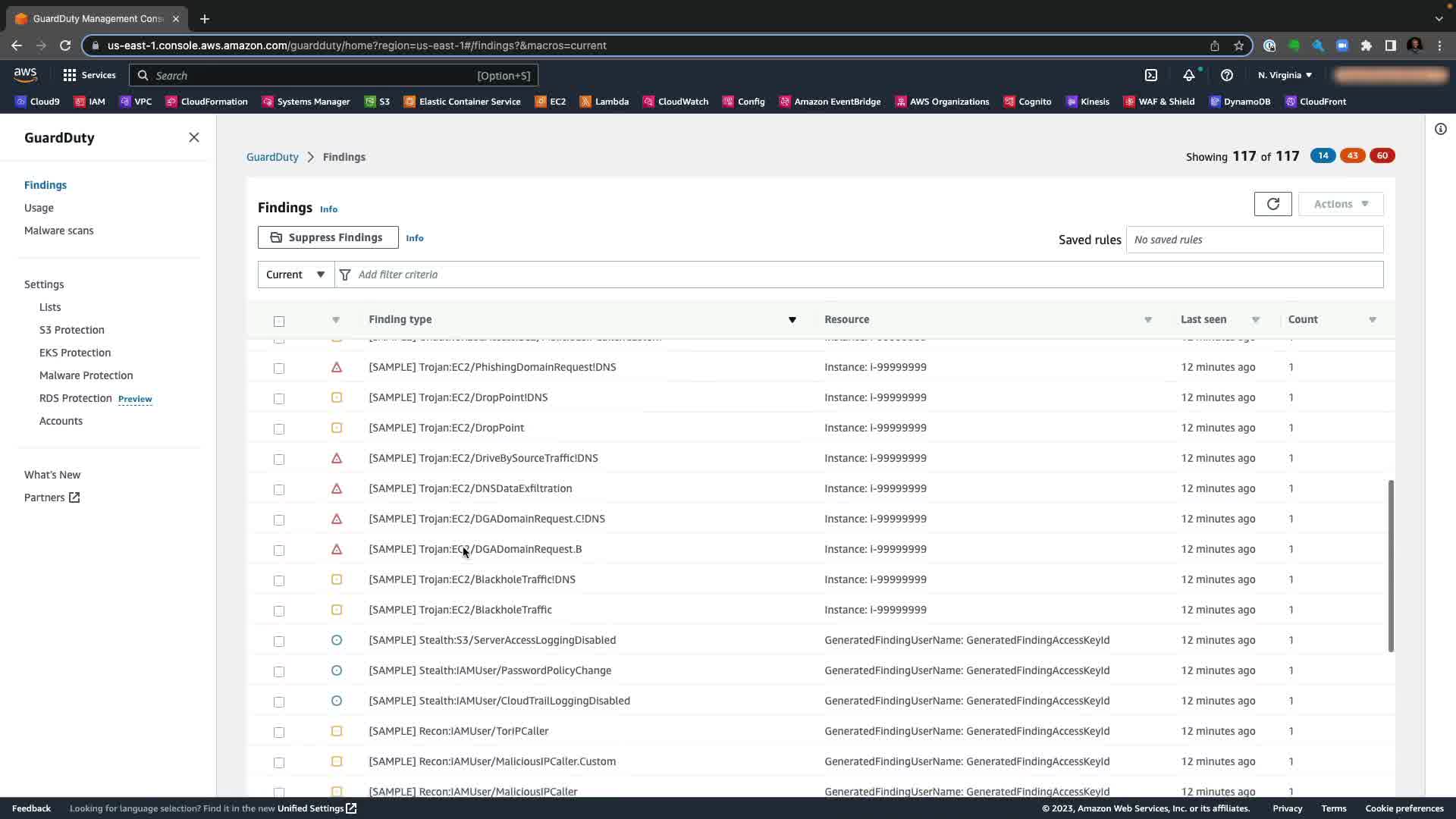
Task: Click the Lambda bookmark shortcut
Action: 604,102
